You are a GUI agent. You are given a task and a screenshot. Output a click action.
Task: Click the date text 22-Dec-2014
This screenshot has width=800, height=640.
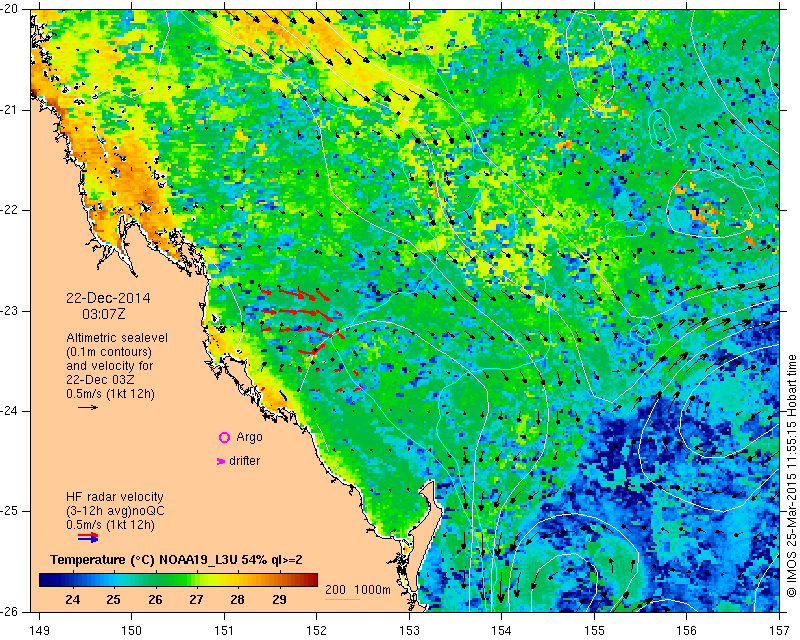[x=108, y=298]
